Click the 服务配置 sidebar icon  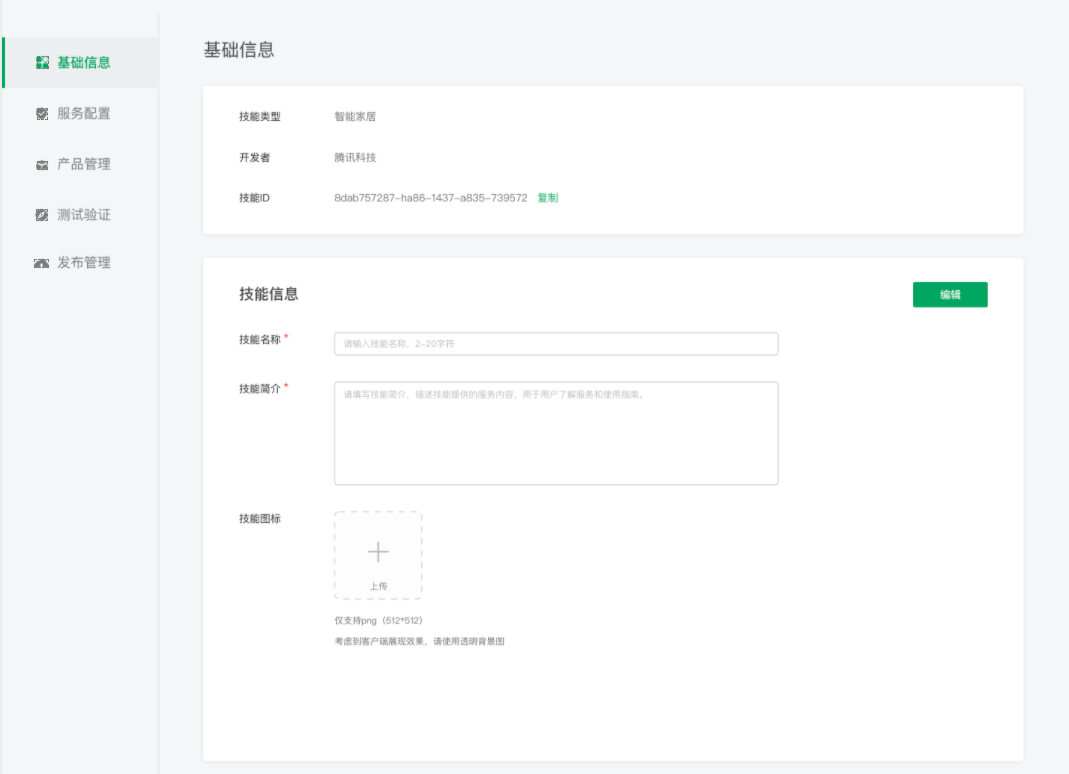[42, 114]
